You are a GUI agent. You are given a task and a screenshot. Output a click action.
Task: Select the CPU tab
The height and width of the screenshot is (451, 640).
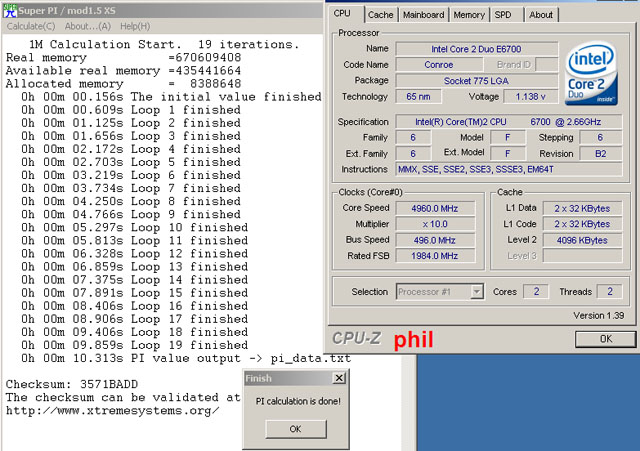(343, 14)
